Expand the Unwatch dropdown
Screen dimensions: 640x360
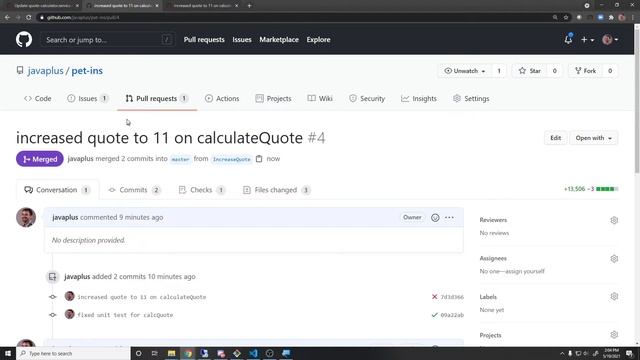tap(465, 71)
